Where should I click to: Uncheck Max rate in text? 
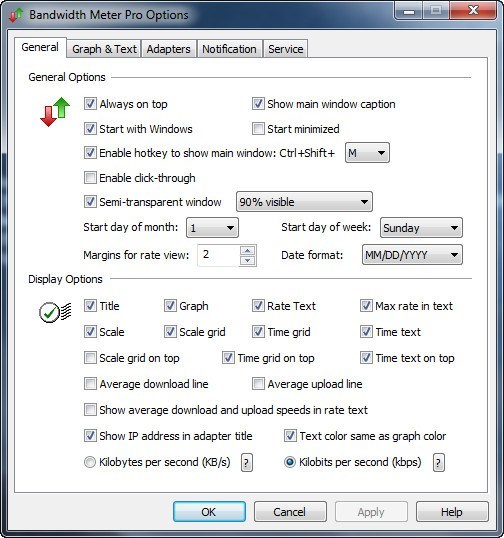[366, 306]
